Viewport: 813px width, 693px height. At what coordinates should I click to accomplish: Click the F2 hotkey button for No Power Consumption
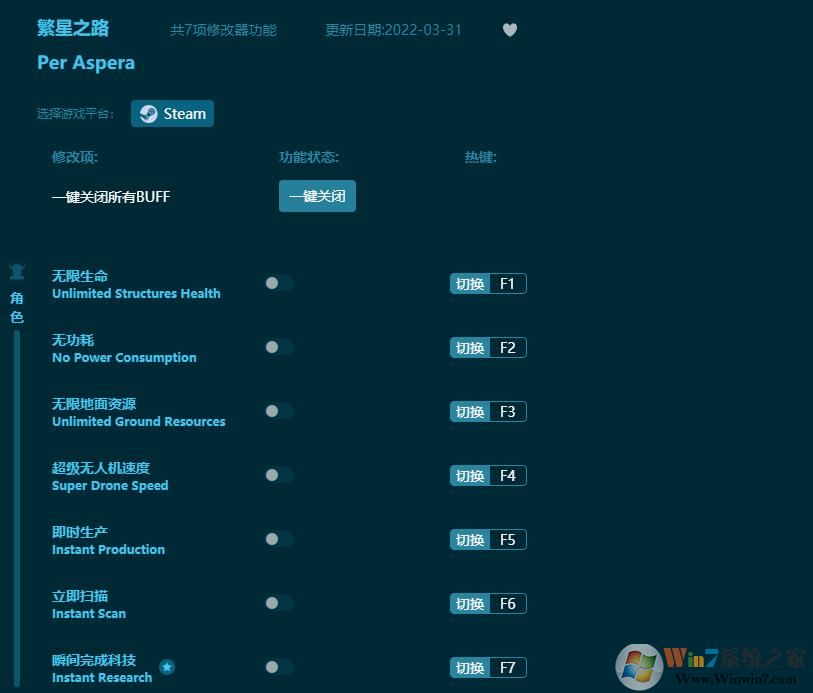[487, 347]
